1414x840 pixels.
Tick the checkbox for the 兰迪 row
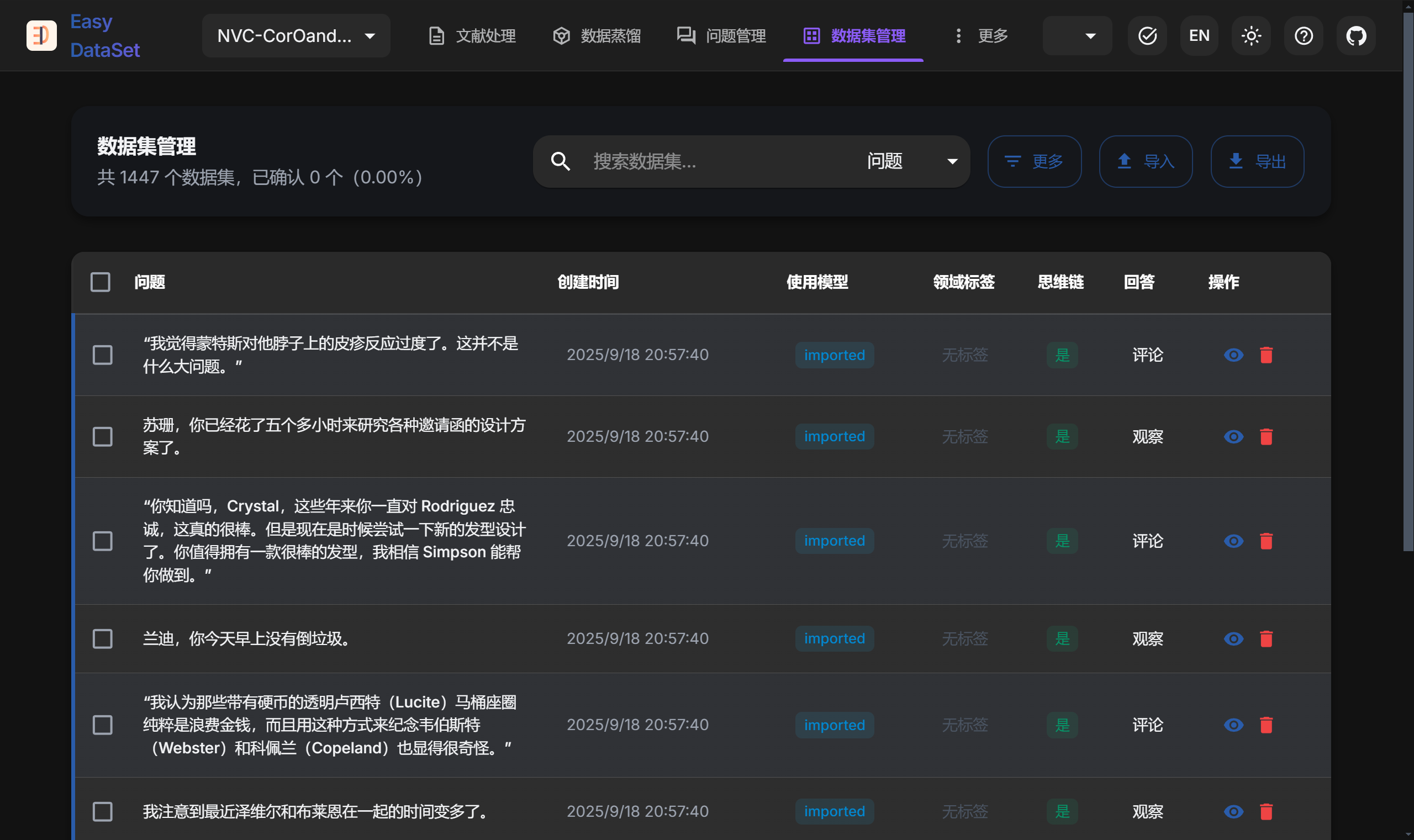[102, 638]
